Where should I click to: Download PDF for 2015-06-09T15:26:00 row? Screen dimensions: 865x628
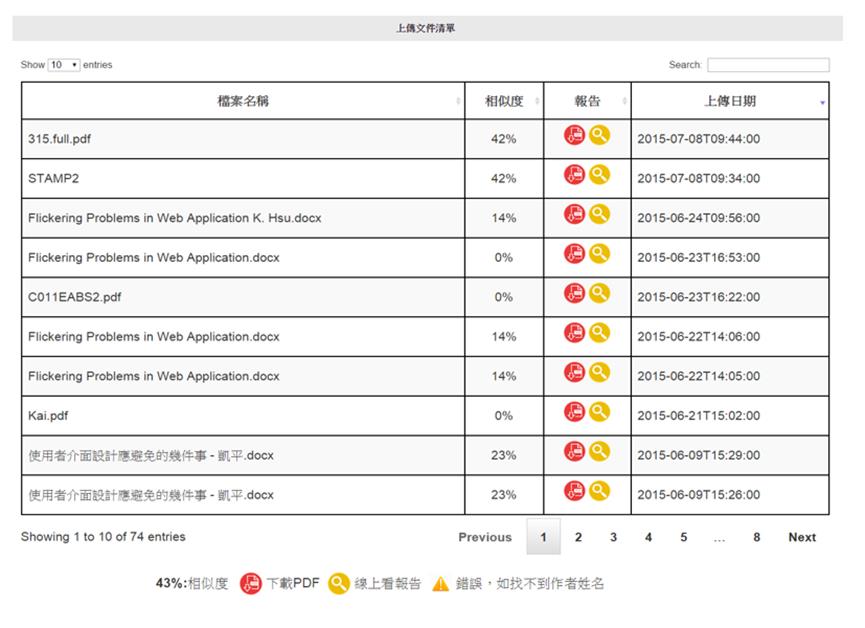coord(574,491)
